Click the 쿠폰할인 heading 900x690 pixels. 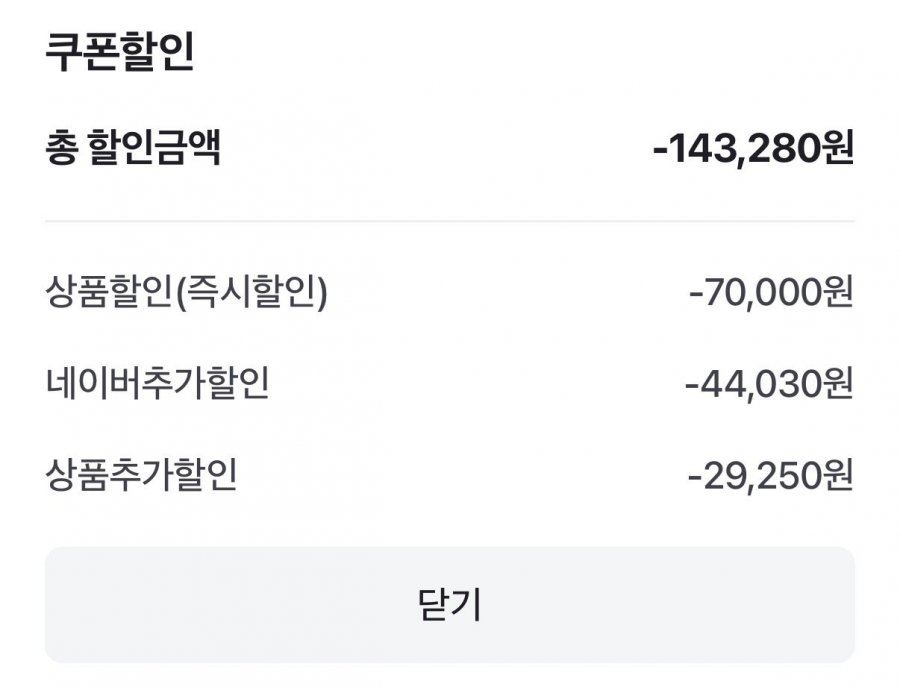click(x=119, y=53)
